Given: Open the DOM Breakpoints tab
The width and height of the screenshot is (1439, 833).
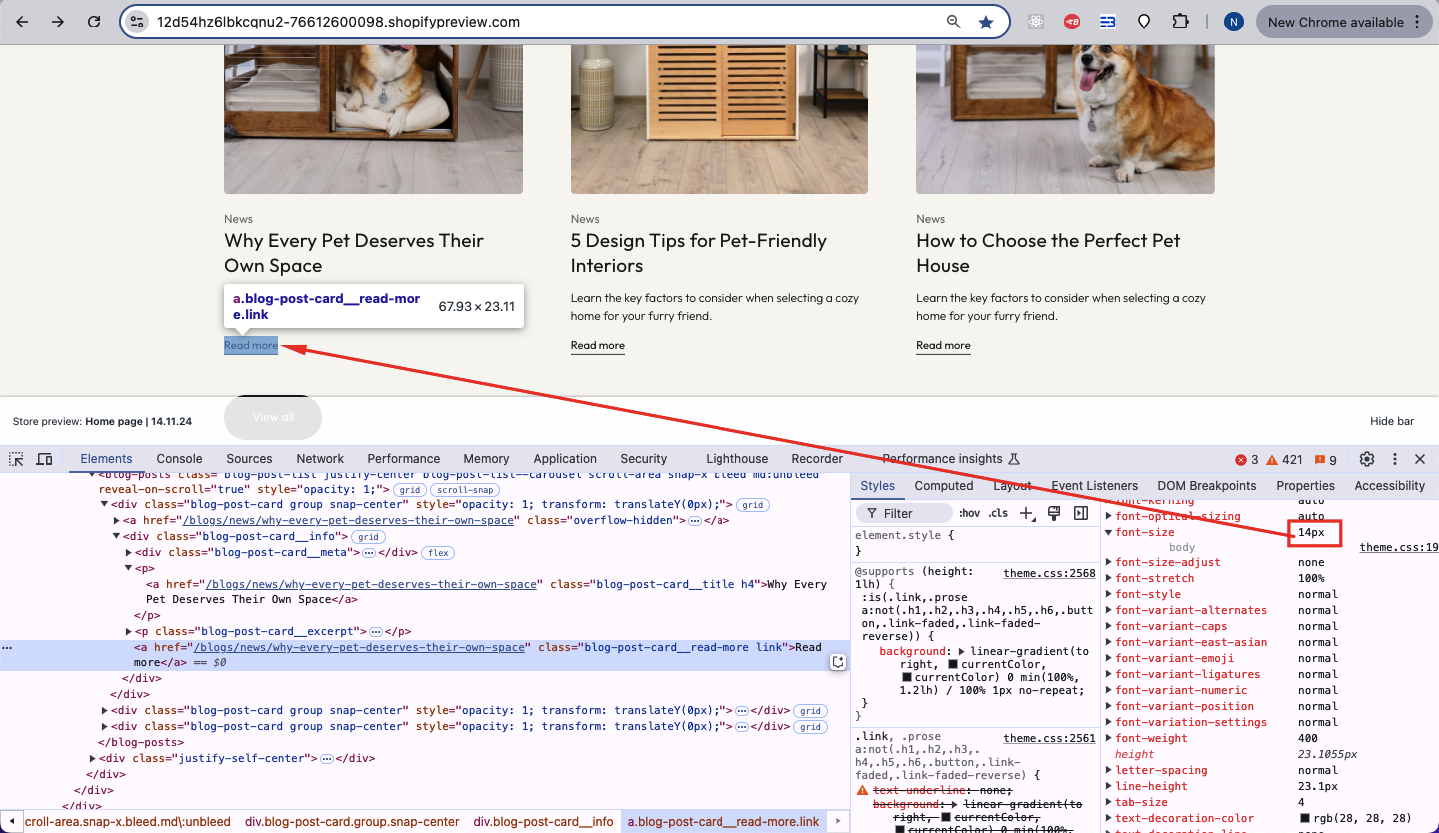Looking at the screenshot, I should [1206, 486].
